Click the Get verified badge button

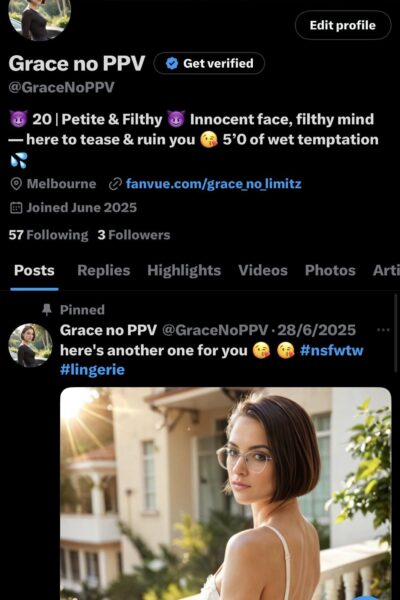click(209, 63)
